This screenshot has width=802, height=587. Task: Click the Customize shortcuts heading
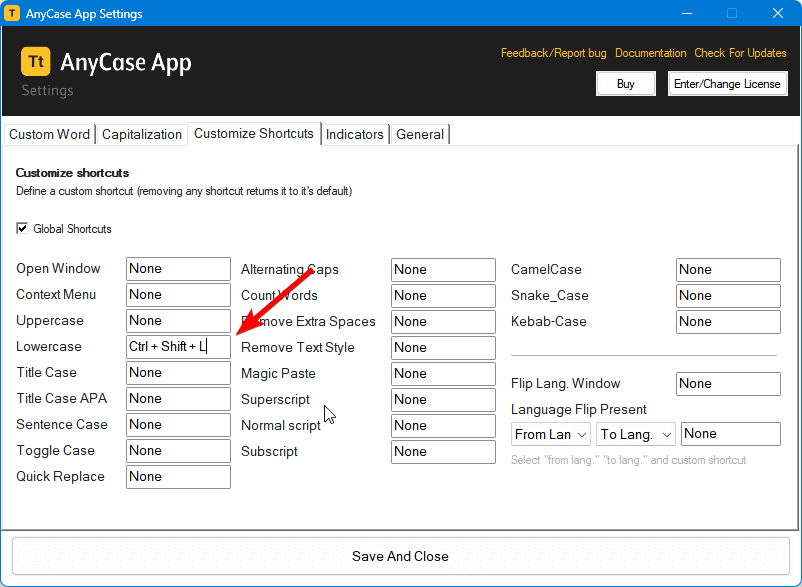click(72, 173)
